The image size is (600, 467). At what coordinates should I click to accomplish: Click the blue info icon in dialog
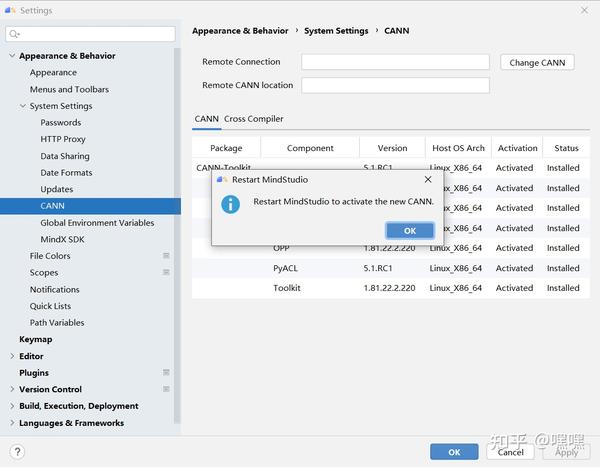pyautogui.click(x=231, y=204)
